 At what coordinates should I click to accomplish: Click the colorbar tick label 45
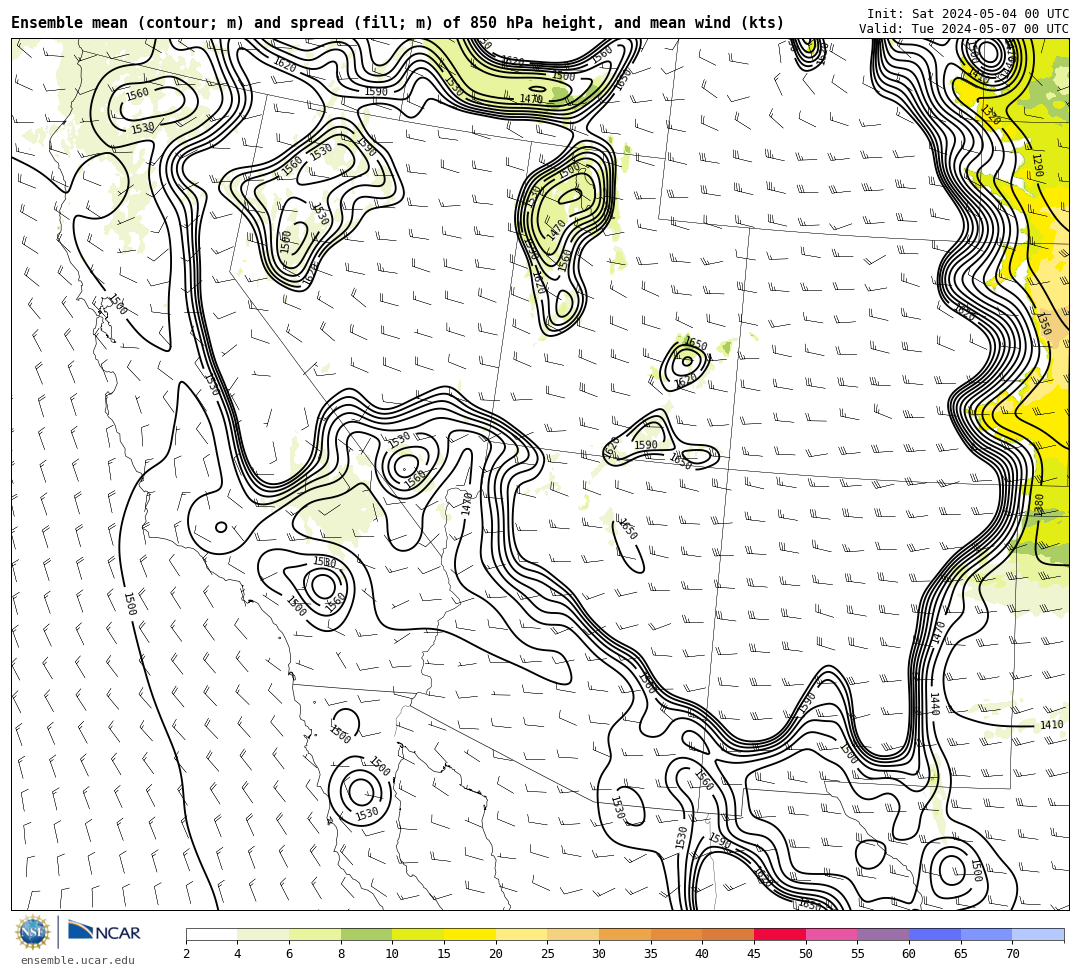pos(754,954)
